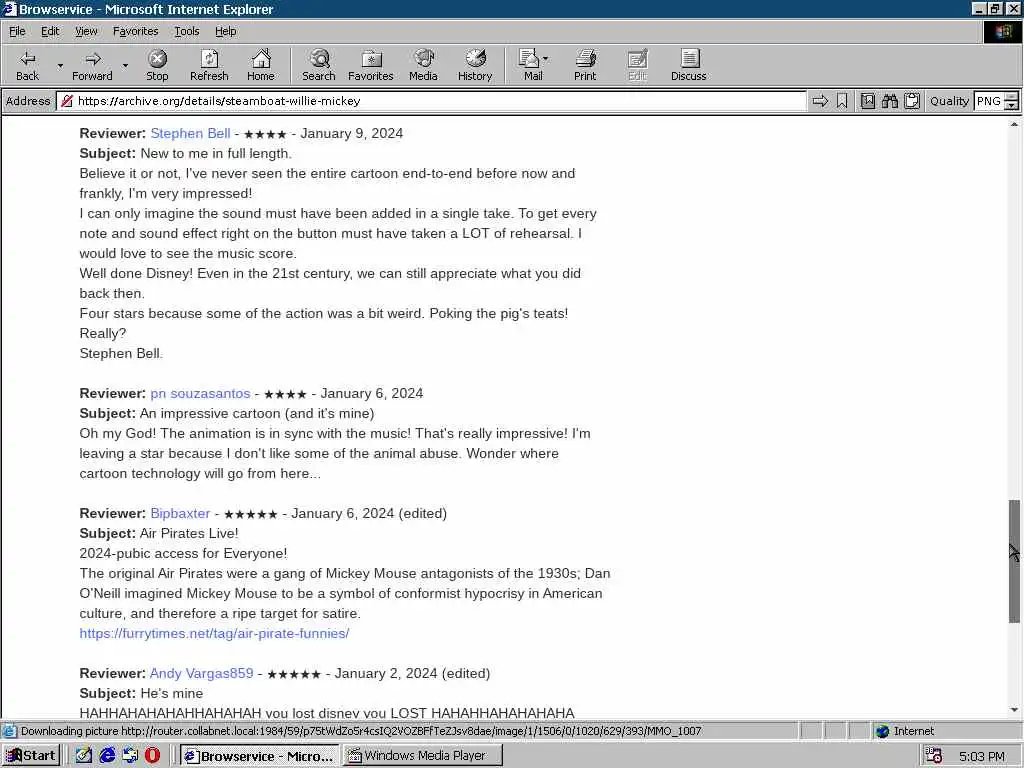The height and width of the screenshot is (768, 1024).
Task: Open the Favorites menu
Action: (x=135, y=31)
